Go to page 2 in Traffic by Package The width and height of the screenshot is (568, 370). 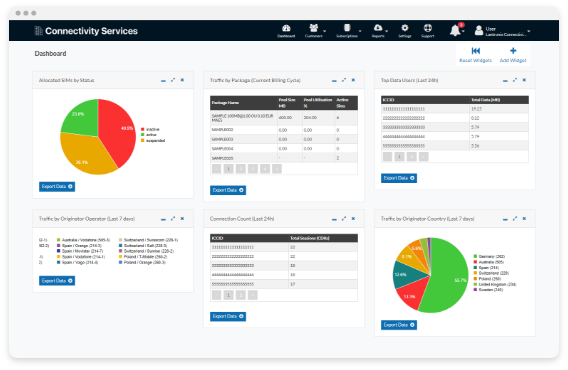(x=241, y=169)
